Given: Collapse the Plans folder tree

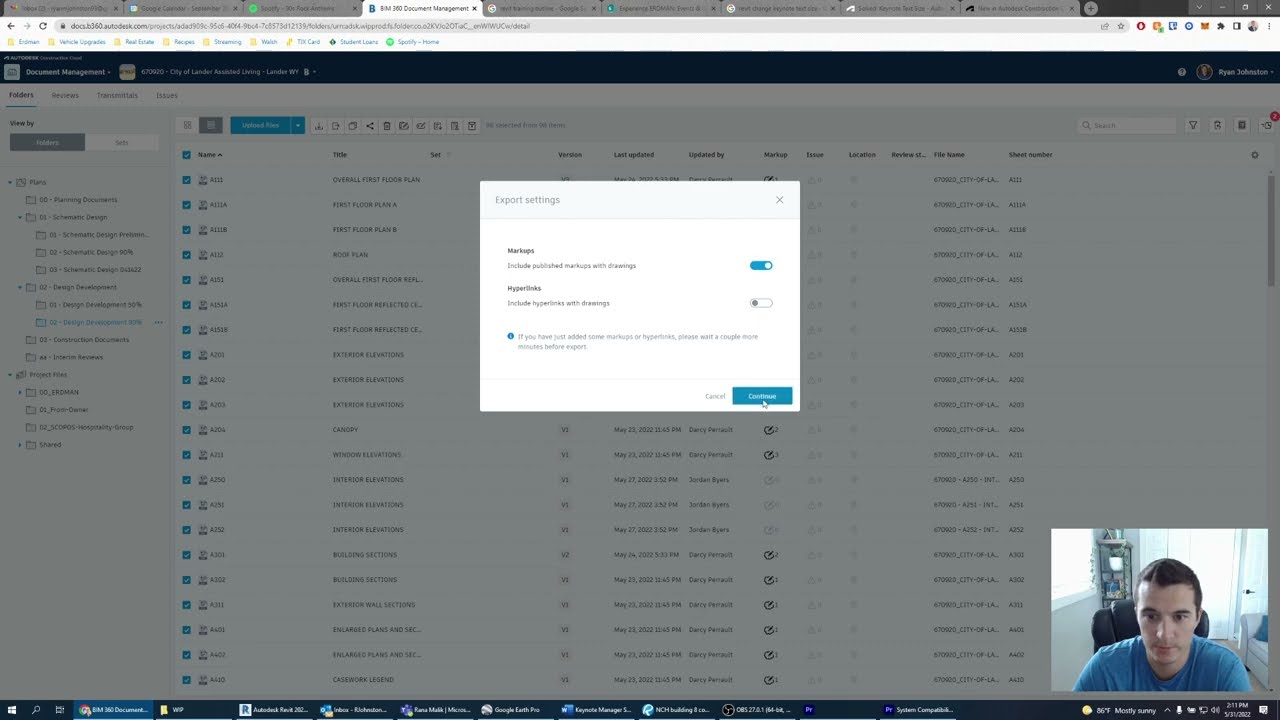Looking at the screenshot, I should pyautogui.click(x=10, y=182).
